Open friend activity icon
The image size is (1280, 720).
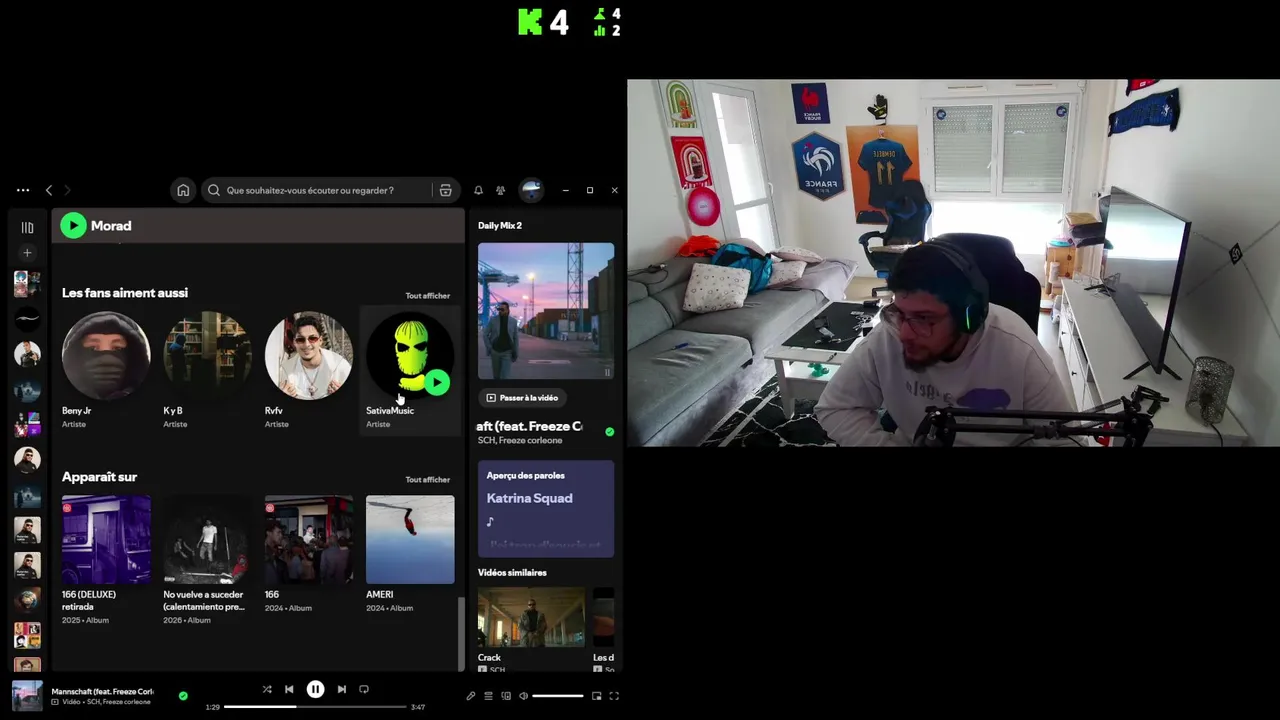pyautogui.click(x=501, y=190)
